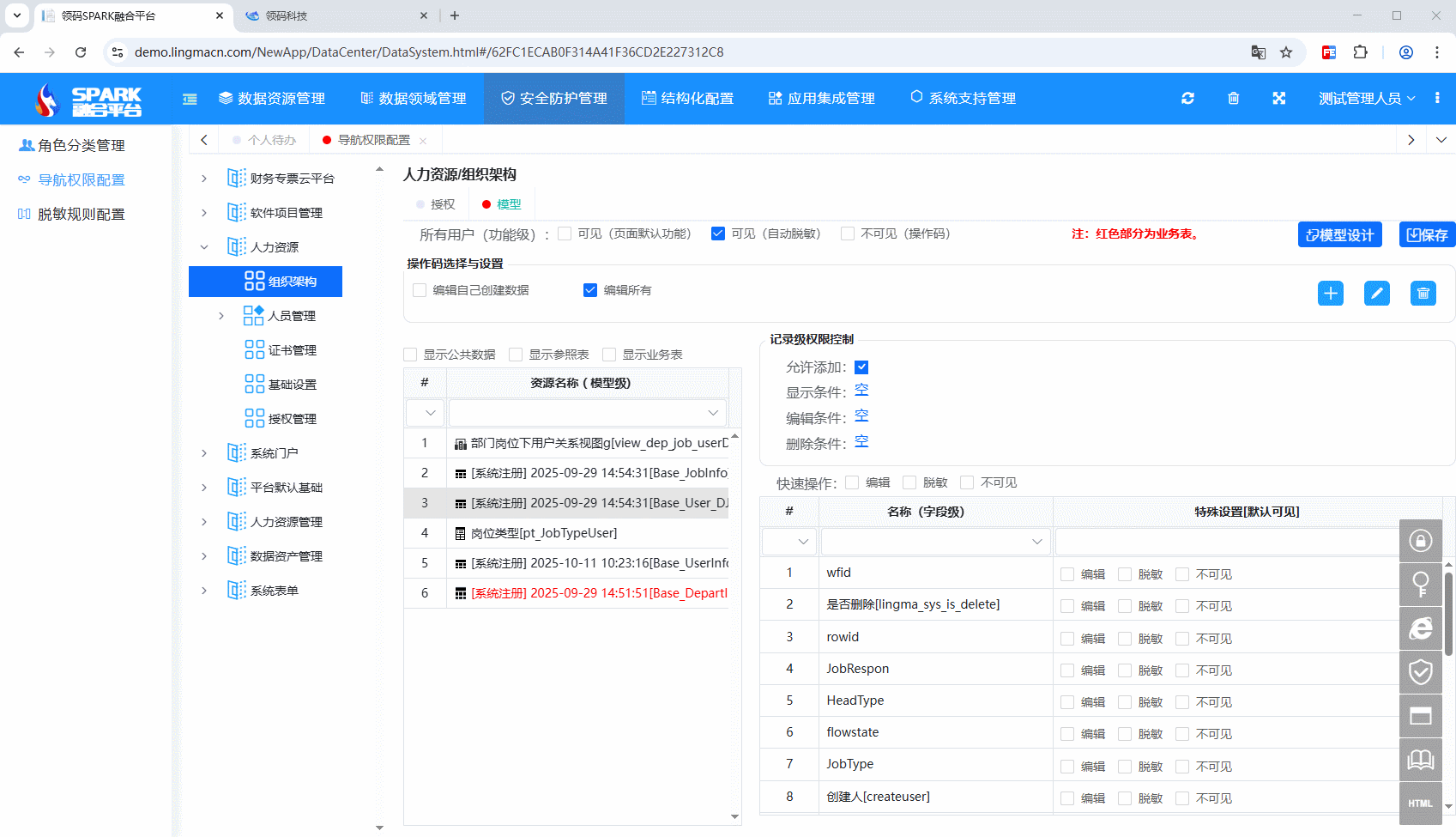Toggle the 允许添加 checkbox
Screen dimensions: 1456x837
(861, 367)
